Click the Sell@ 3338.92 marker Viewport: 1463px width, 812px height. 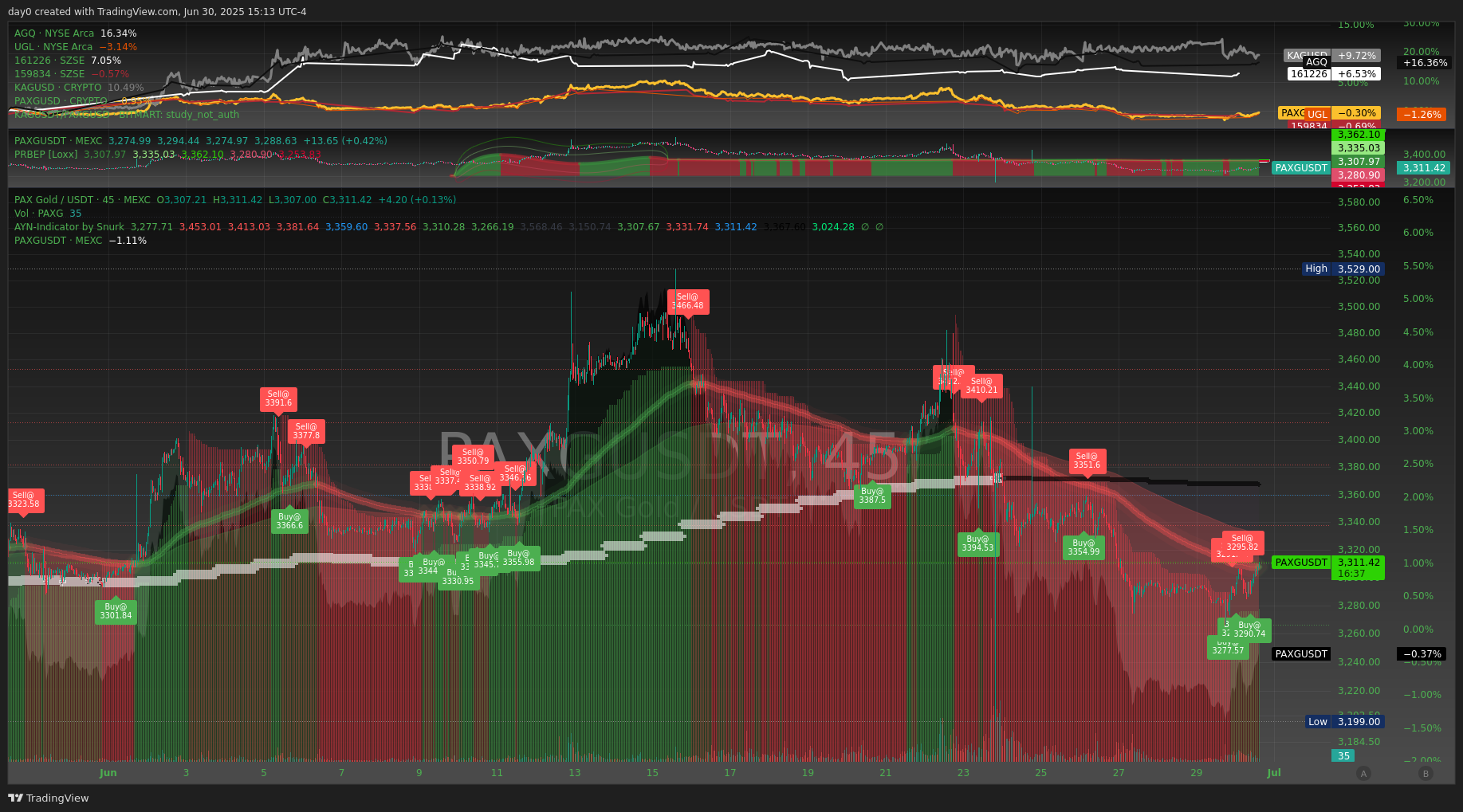[x=480, y=484]
